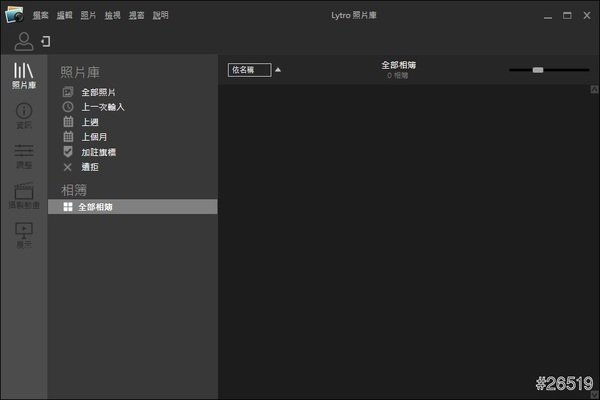Open the 展示 presentation panel icon
The height and width of the screenshot is (400, 600).
(x=23, y=234)
